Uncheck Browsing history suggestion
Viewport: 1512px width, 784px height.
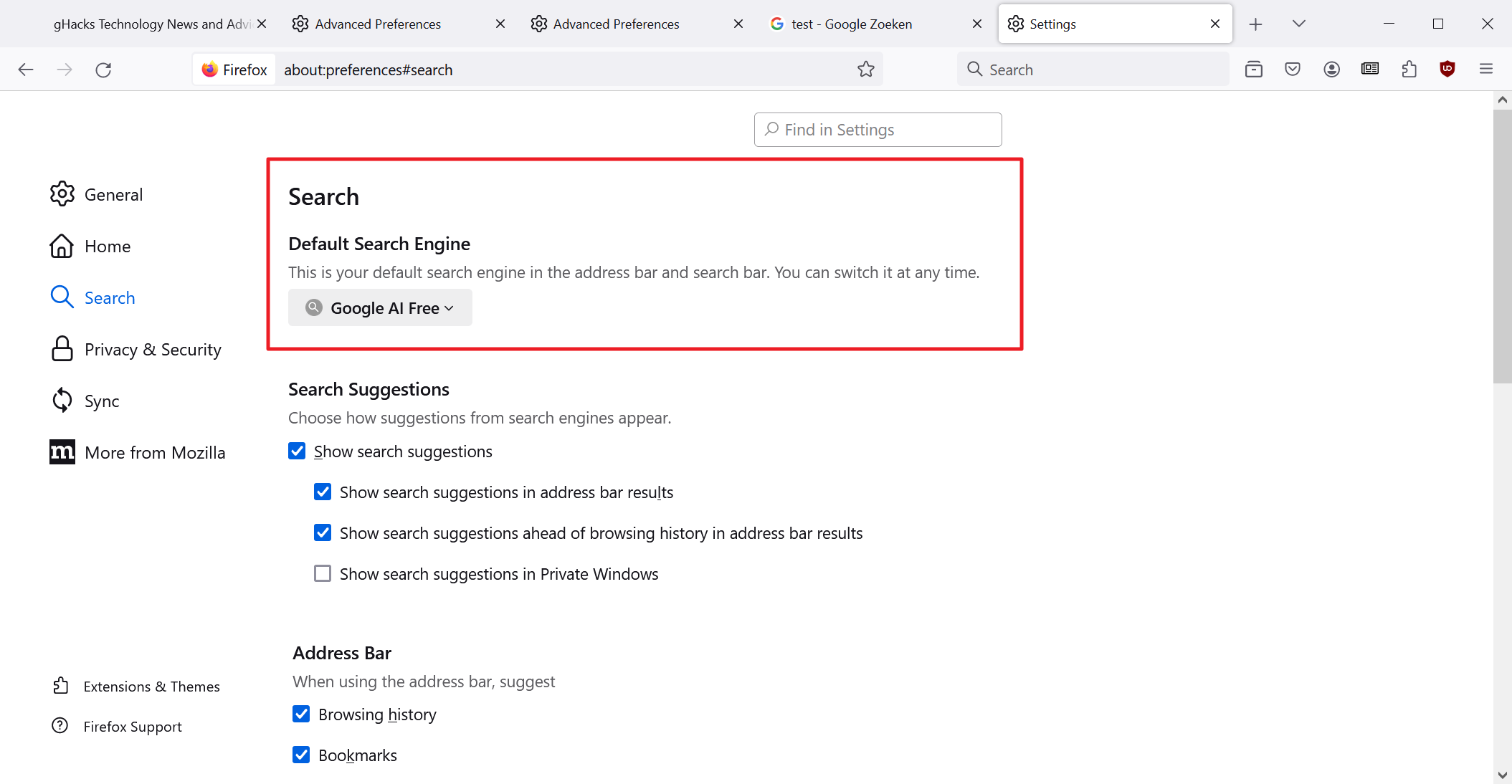point(301,714)
